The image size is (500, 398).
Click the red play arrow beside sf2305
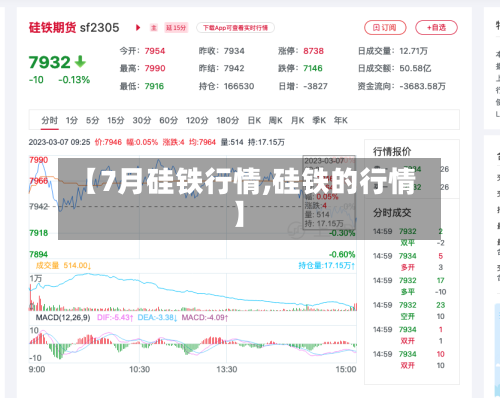coord(138,28)
